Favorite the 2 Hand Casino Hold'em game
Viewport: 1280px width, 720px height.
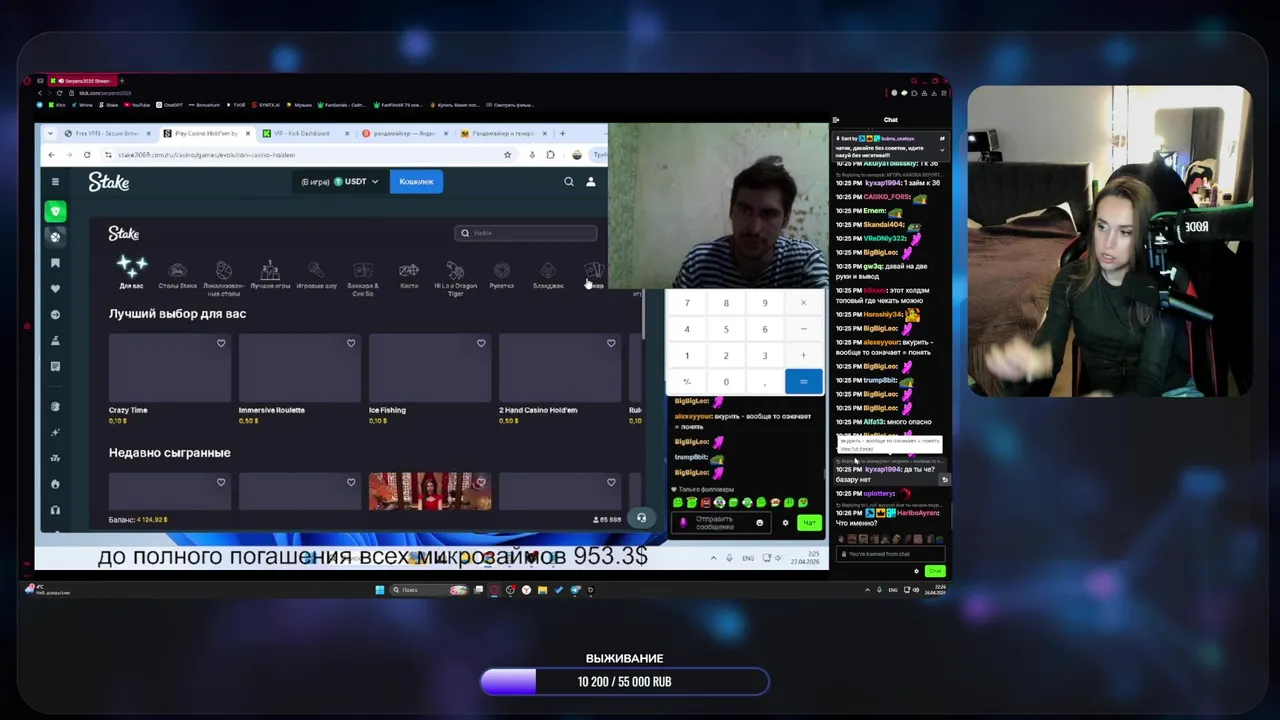click(x=611, y=343)
